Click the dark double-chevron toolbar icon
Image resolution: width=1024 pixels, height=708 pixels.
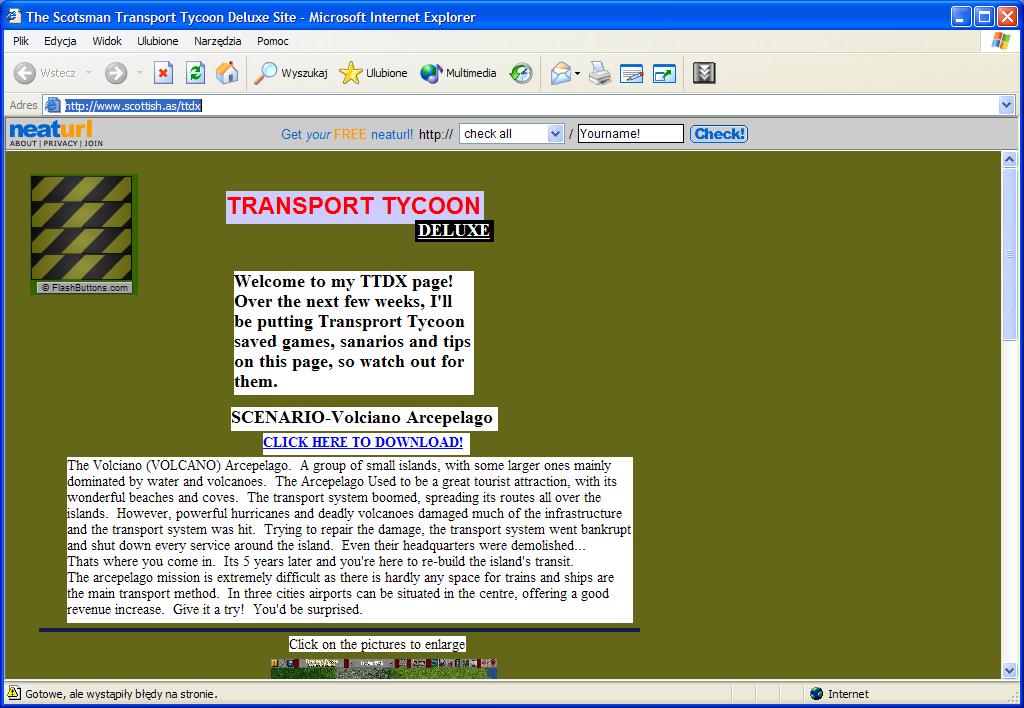pos(704,73)
